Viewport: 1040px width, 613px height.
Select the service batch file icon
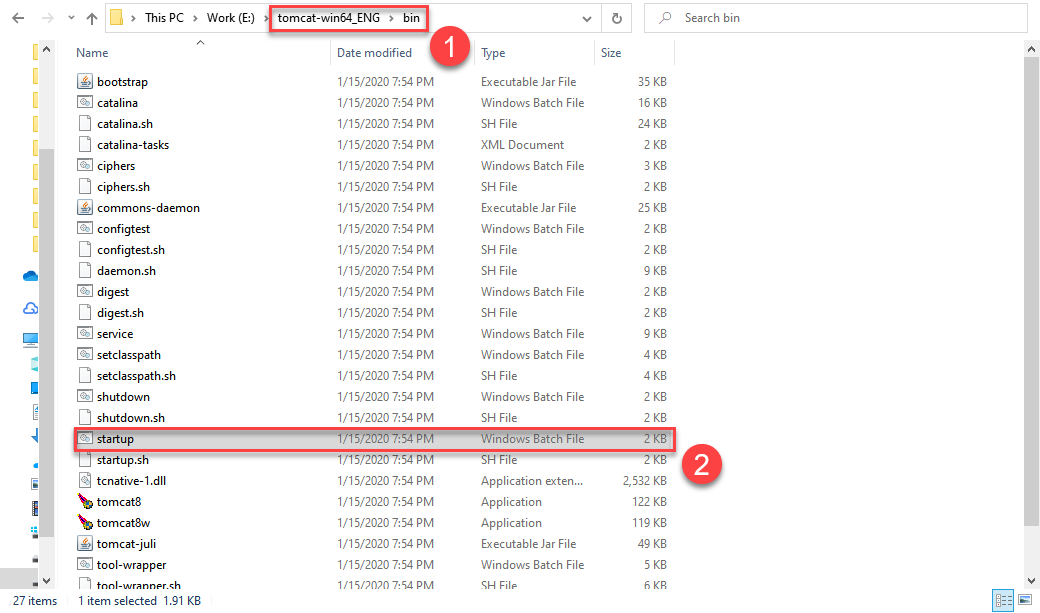tap(84, 333)
